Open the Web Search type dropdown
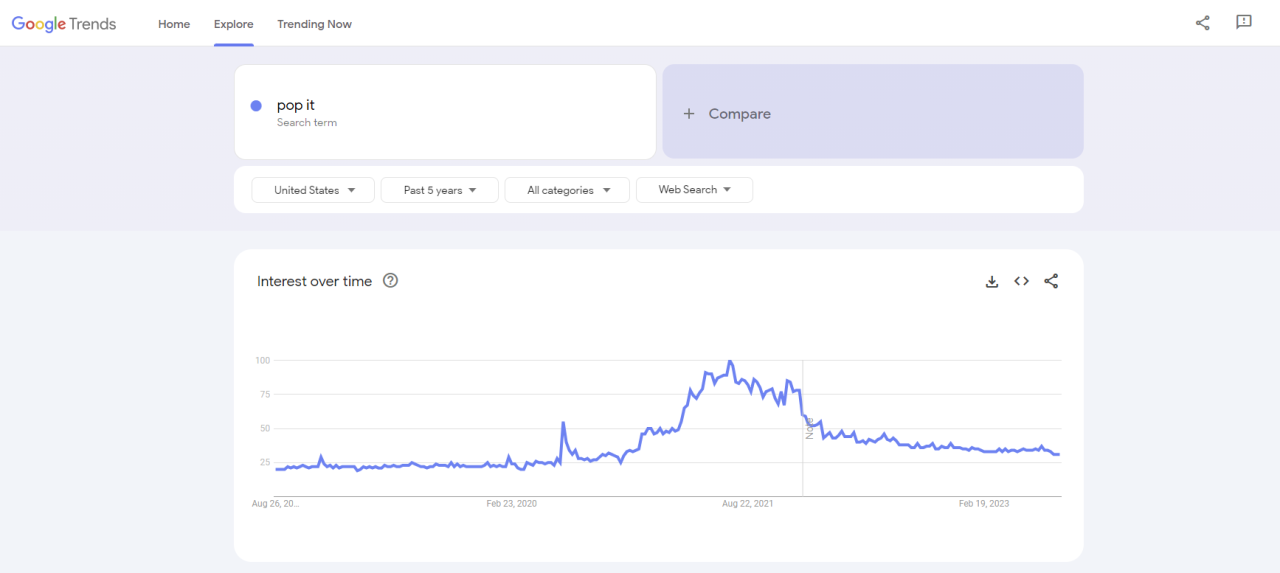Viewport: 1280px width, 573px height. point(694,190)
